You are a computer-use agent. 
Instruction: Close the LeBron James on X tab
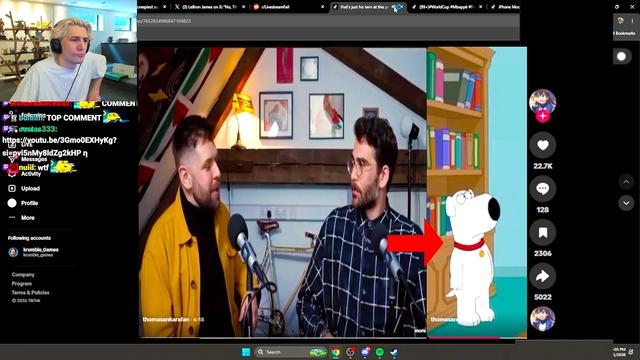tap(244, 7)
